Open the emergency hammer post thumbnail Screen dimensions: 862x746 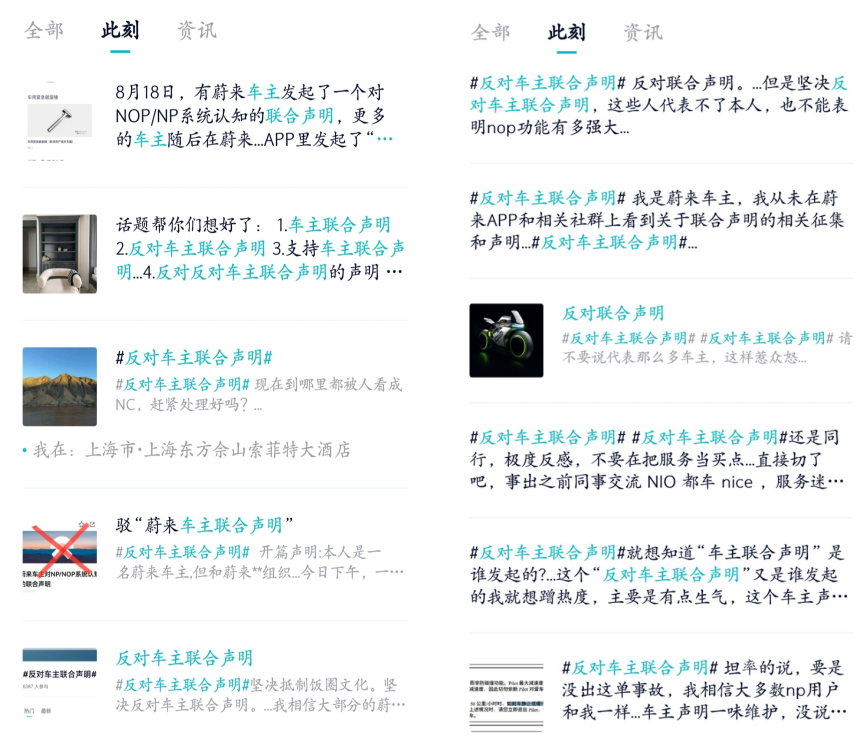point(59,120)
